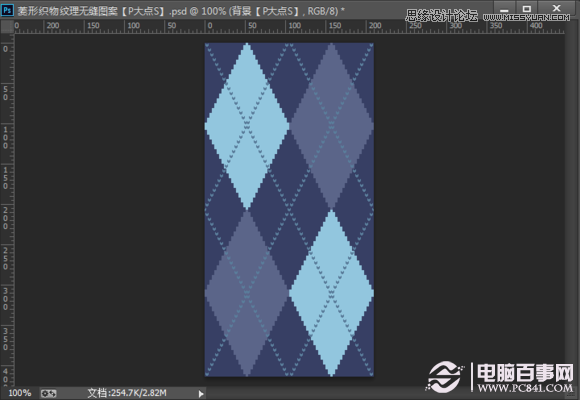Screen dimensions: 580x400
Task: Click the document title 菱形织物纹理无缝图案 text
Action: (68, 11)
